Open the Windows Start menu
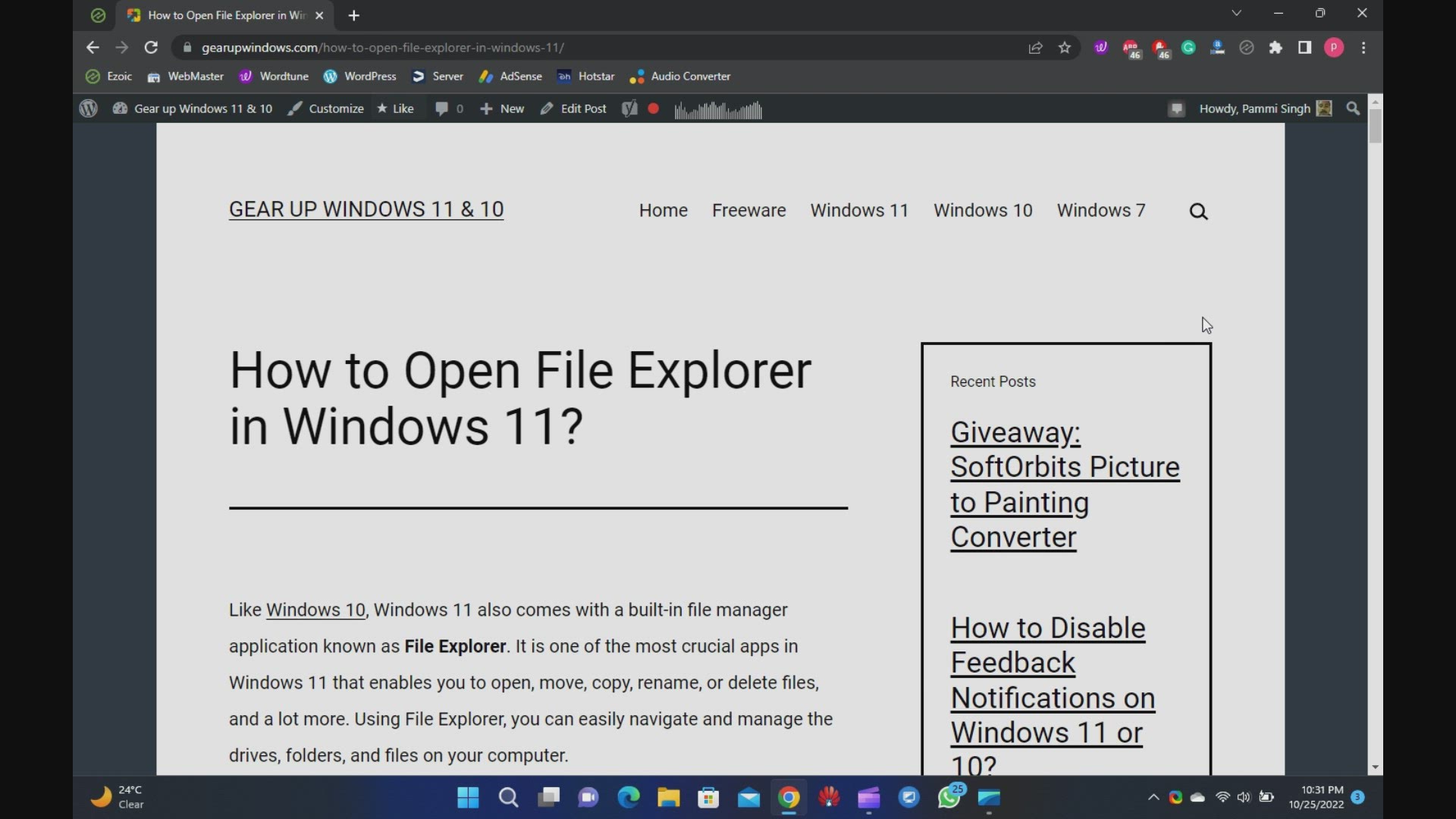 468,798
